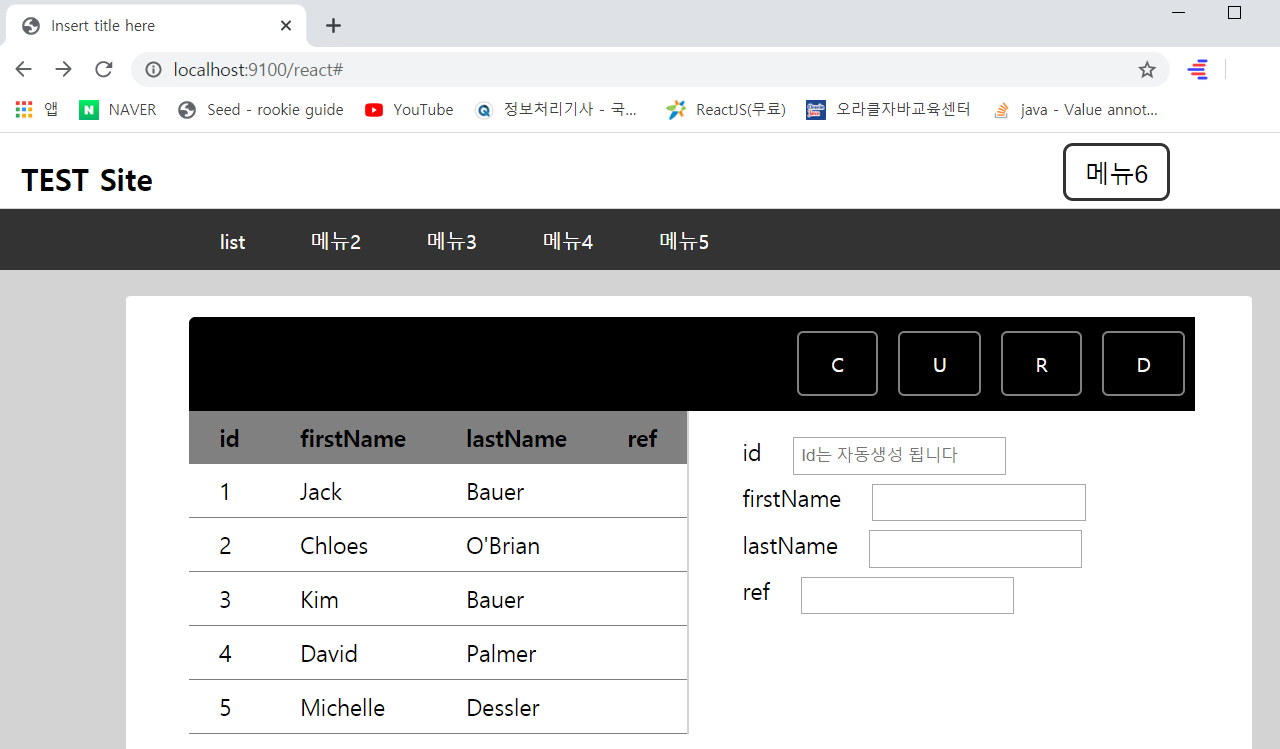Click the YouTube favicon in bookmarks bar
This screenshot has width=1280, height=749.
(x=374, y=110)
